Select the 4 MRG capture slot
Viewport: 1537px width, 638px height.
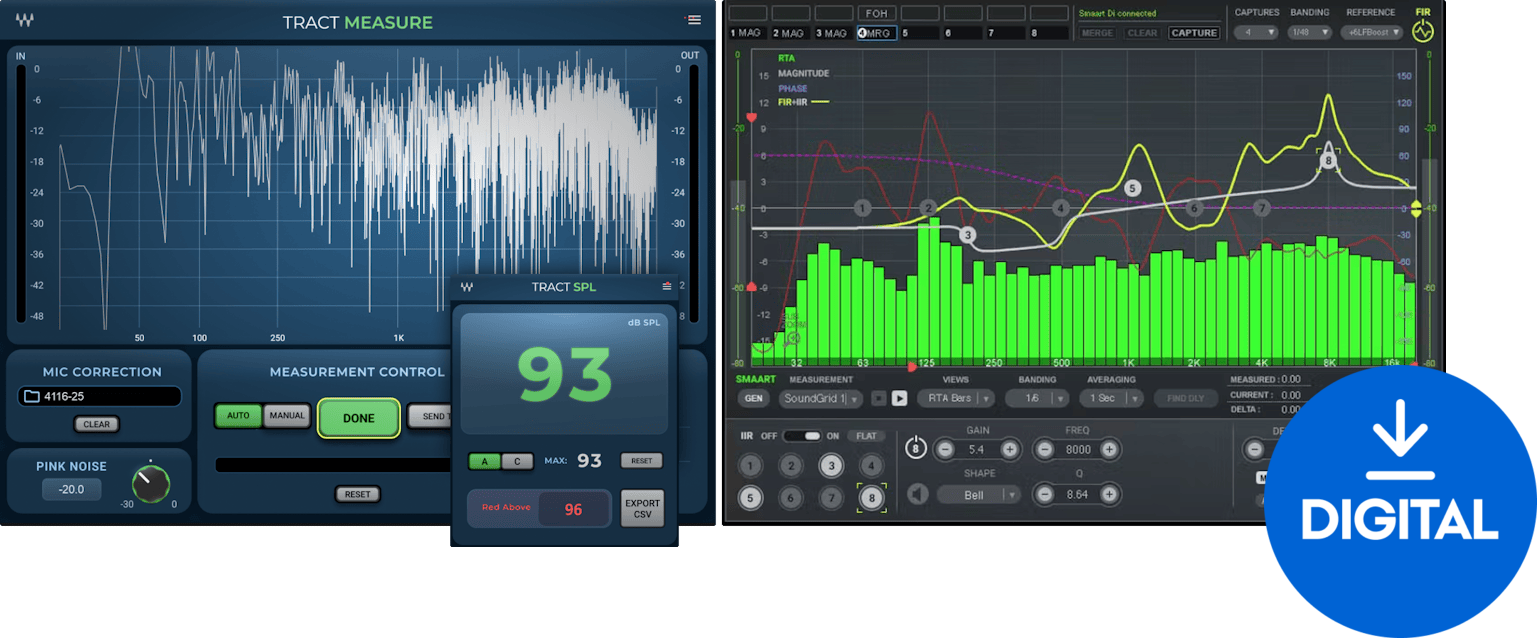(x=876, y=33)
